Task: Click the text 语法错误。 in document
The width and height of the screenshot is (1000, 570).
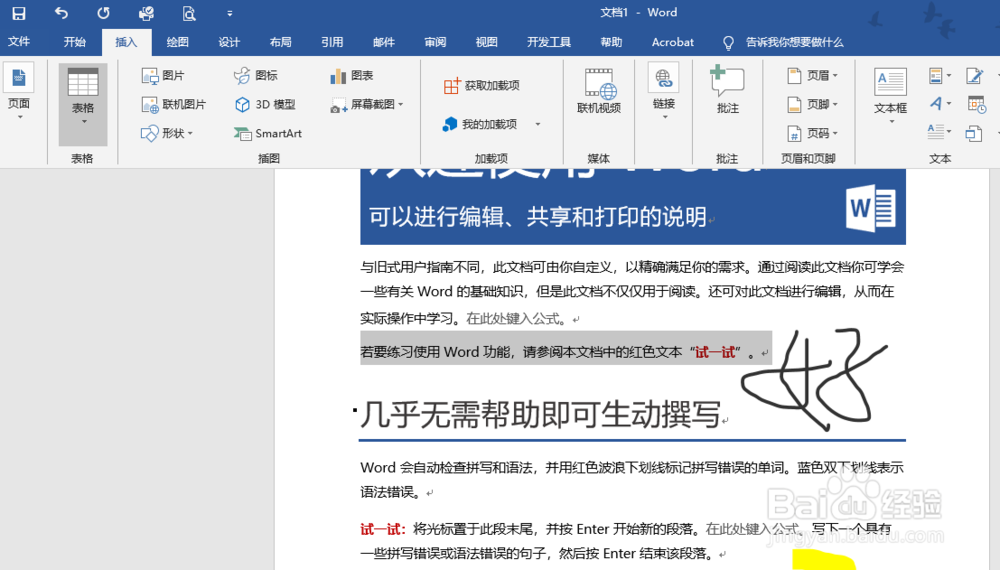Action: click(x=391, y=492)
